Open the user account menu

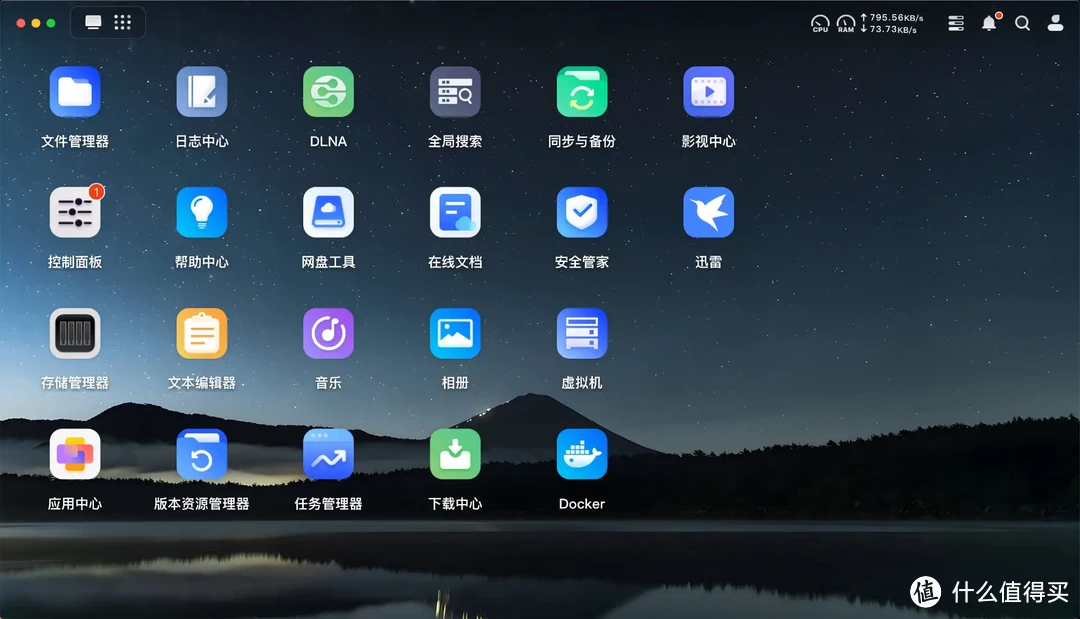pyautogui.click(x=1055, y=23)
